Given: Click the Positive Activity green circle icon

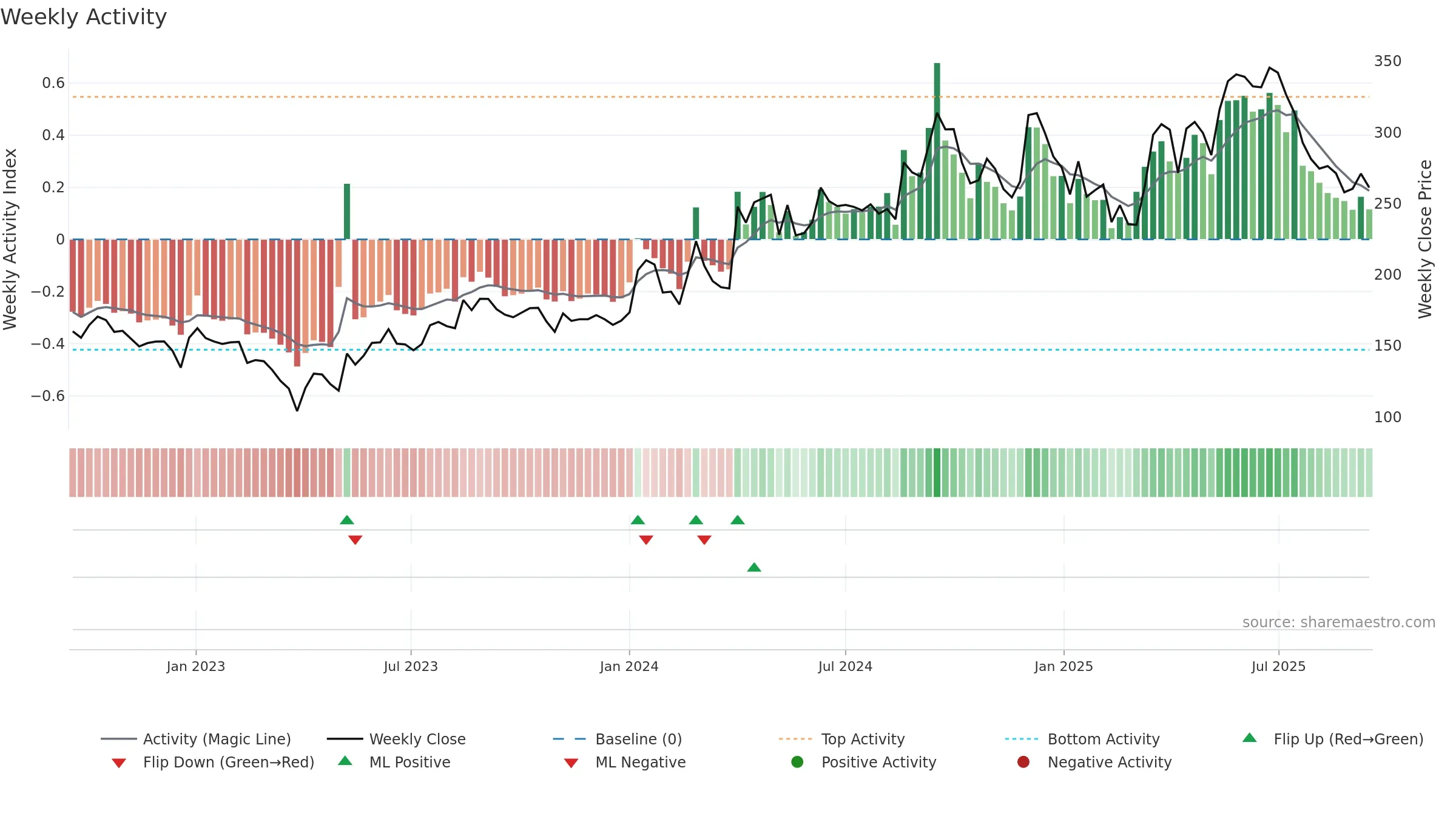Looking at the screenshot, I should coord(797,762).
